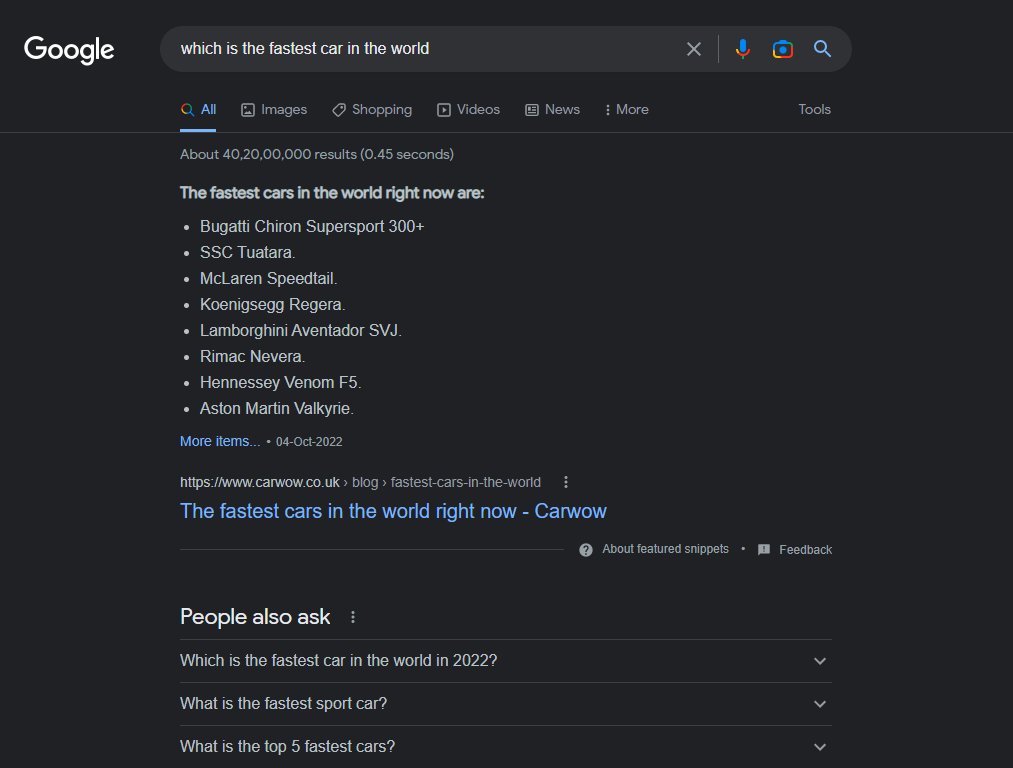Open the More search categories dropdown

627,110
